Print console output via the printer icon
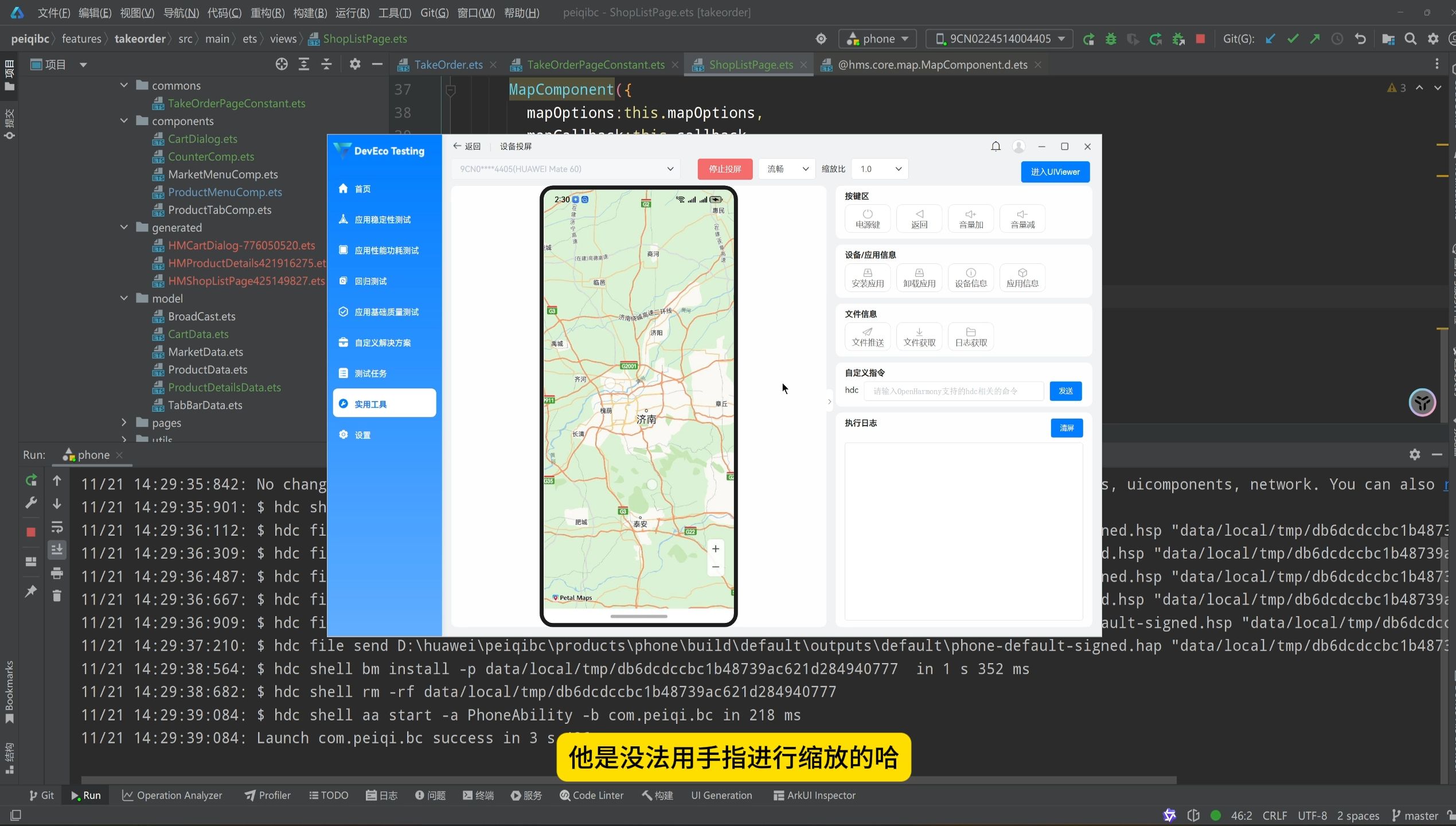The height and width of the screenshot is (826, 1456). pyautogui.click(x=57, y=572)
